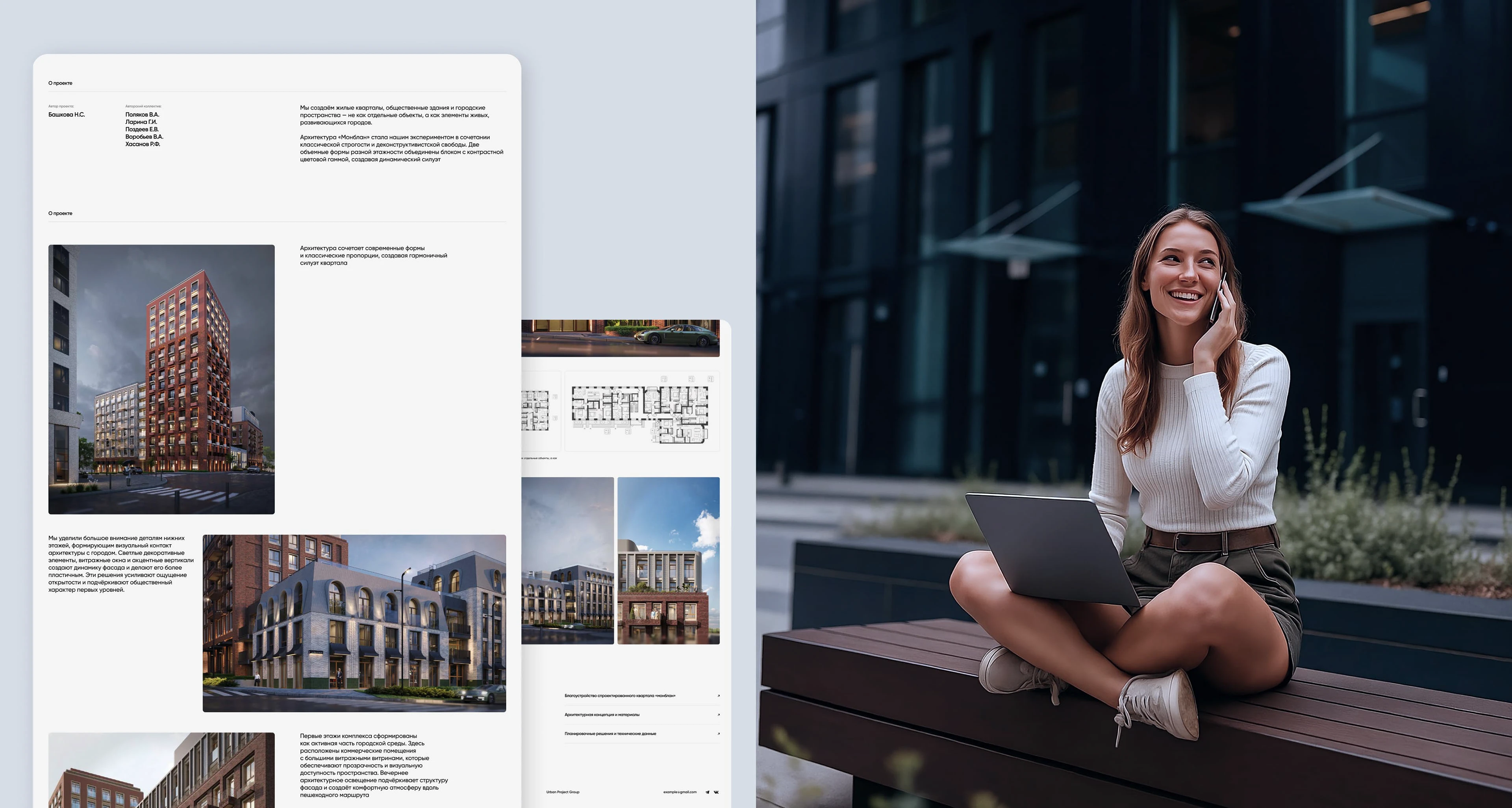
Task: Open the arched-window white building render
Action: 354,623
